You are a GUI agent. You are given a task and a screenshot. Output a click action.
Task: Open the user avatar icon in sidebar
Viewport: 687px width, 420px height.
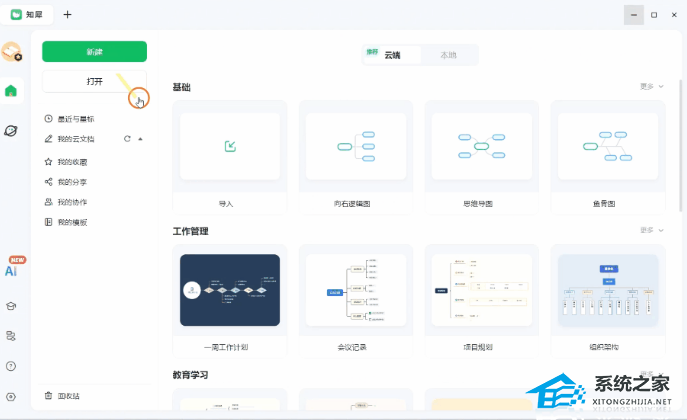[11, 52]
